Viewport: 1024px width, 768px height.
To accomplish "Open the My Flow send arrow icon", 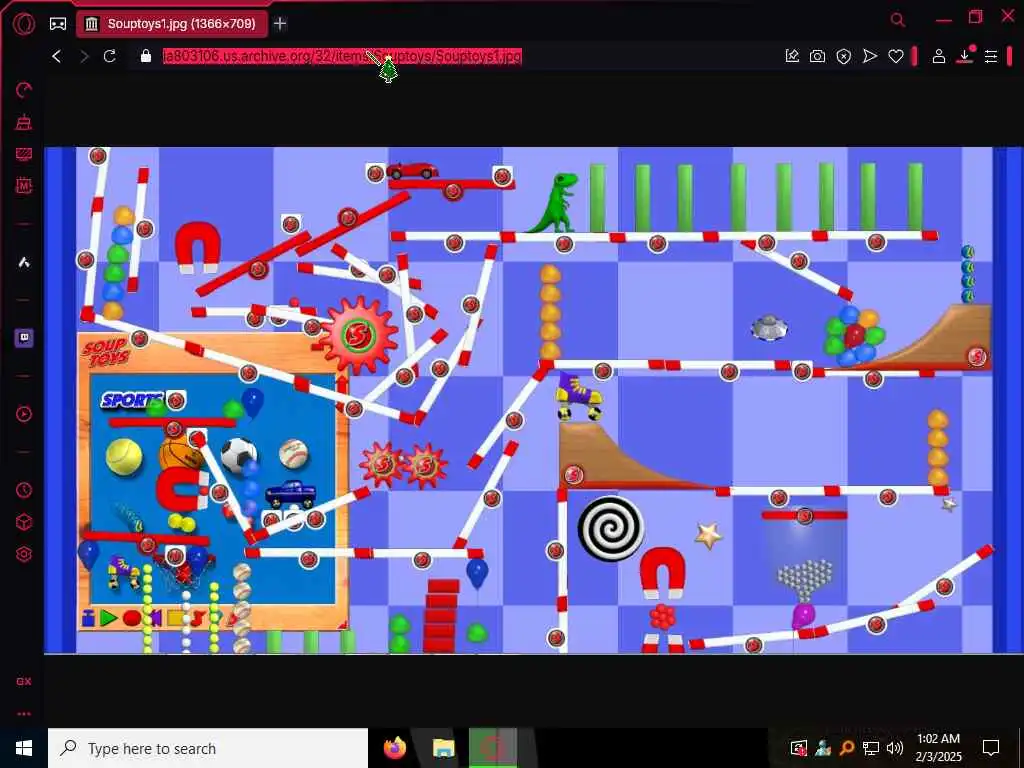I will click(x=870, y=56).
